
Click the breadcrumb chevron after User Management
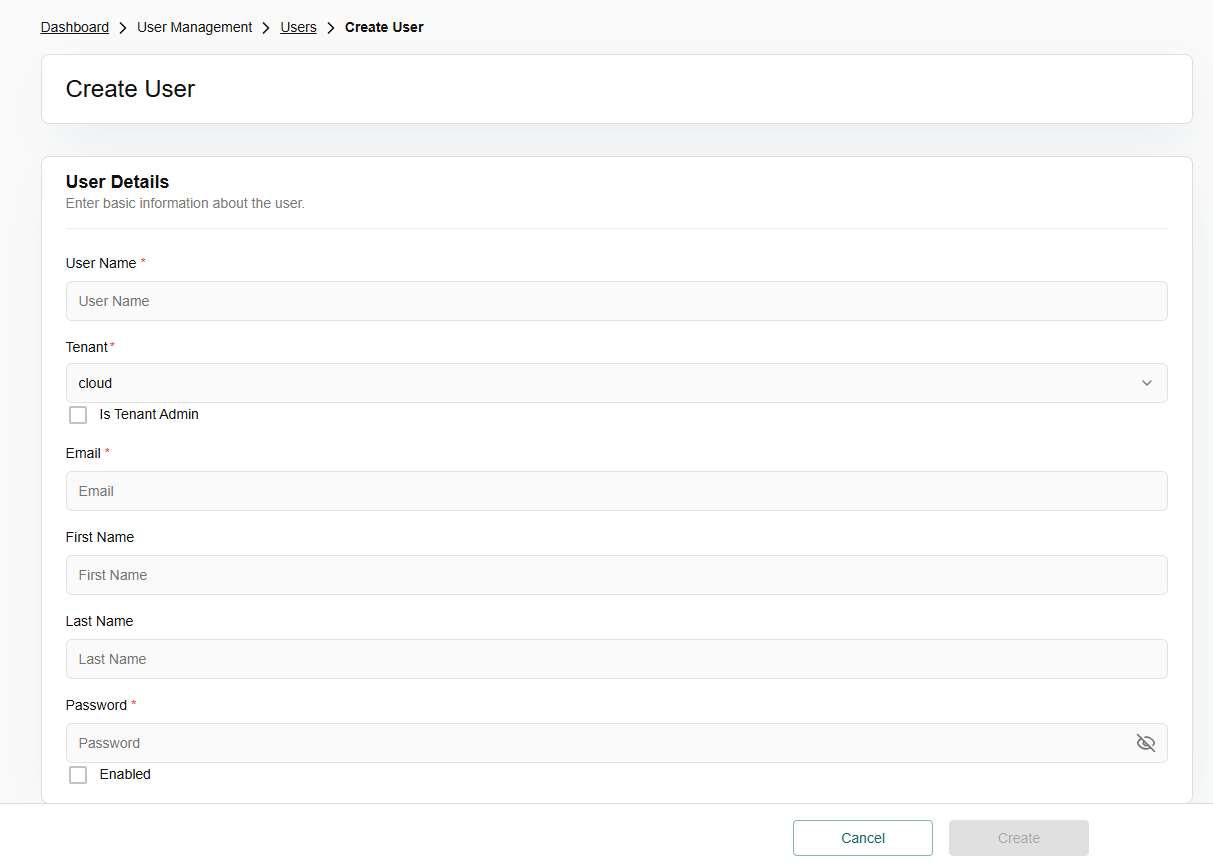(x=266, y=28)
